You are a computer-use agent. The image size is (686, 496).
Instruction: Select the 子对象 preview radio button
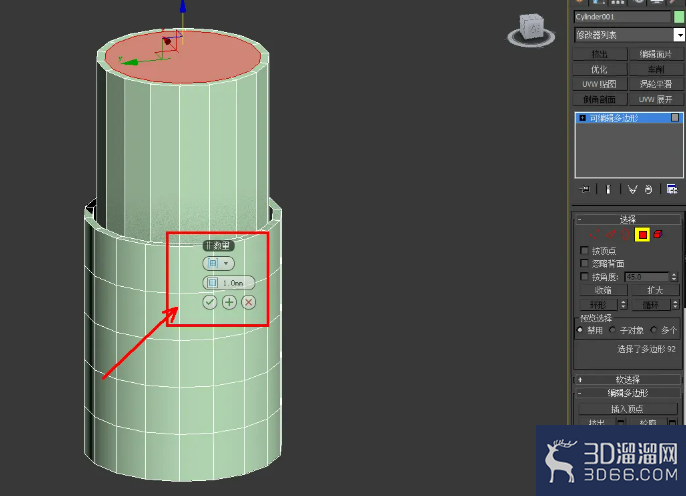612,330
